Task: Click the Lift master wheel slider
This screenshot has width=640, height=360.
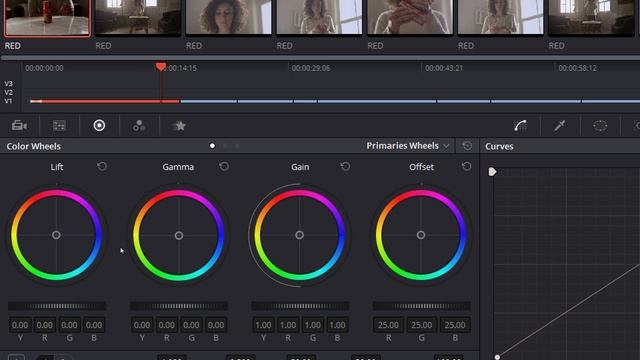Action: [57, 306]
